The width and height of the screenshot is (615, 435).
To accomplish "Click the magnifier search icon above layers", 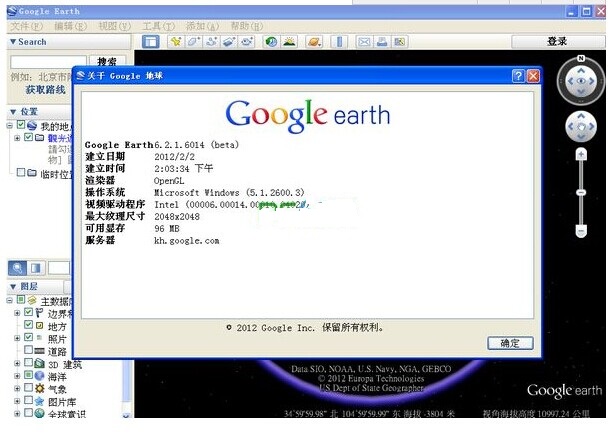I will pyautogui.click(x=17, y=268).
